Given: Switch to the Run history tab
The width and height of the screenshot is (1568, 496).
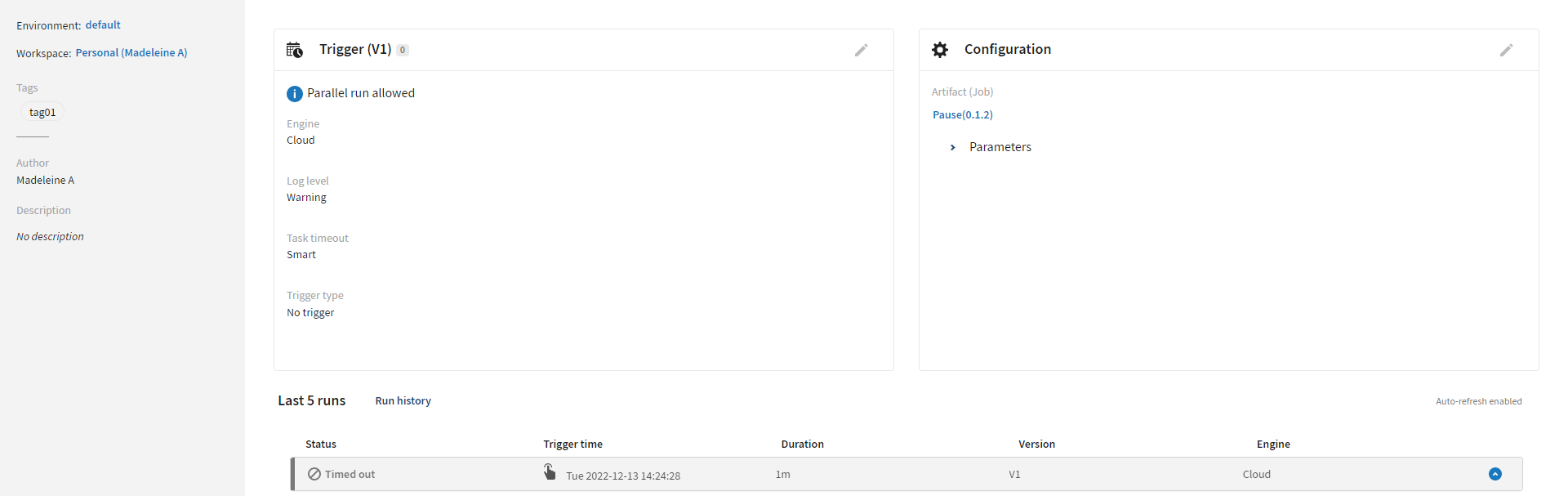Looking at the screenshot, I should 403,400.
